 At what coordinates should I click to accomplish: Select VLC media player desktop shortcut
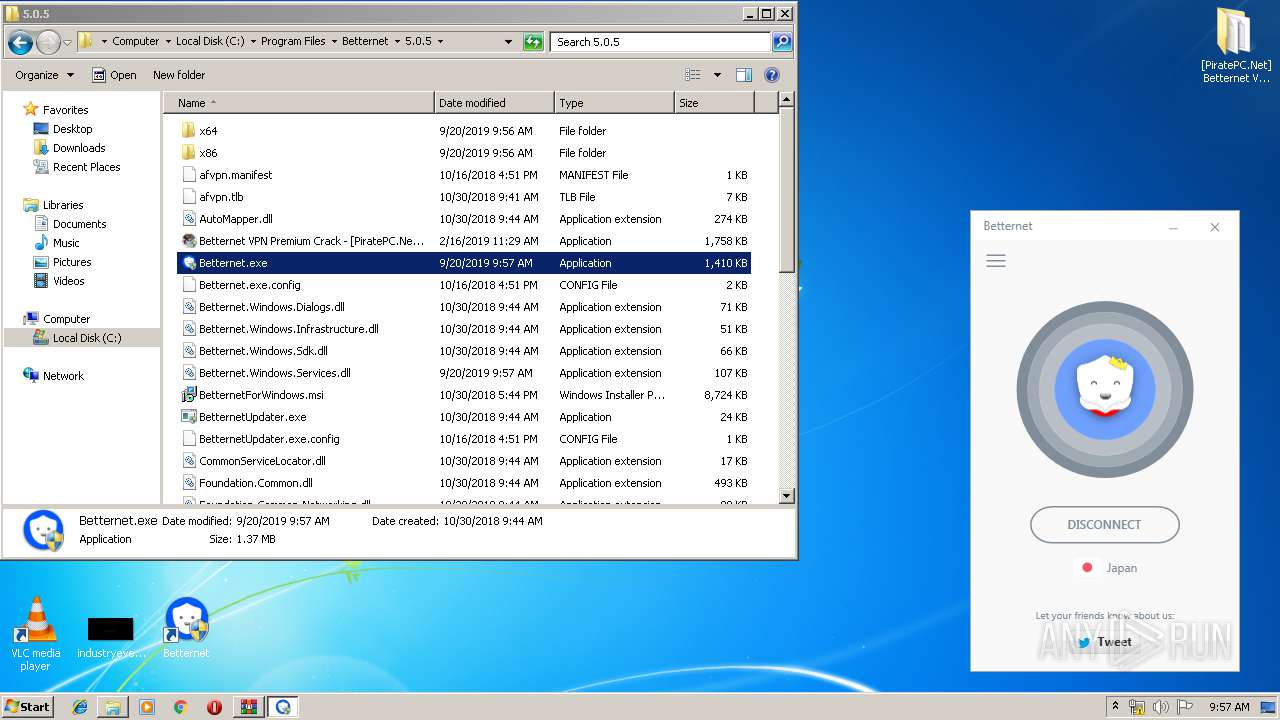36,635
